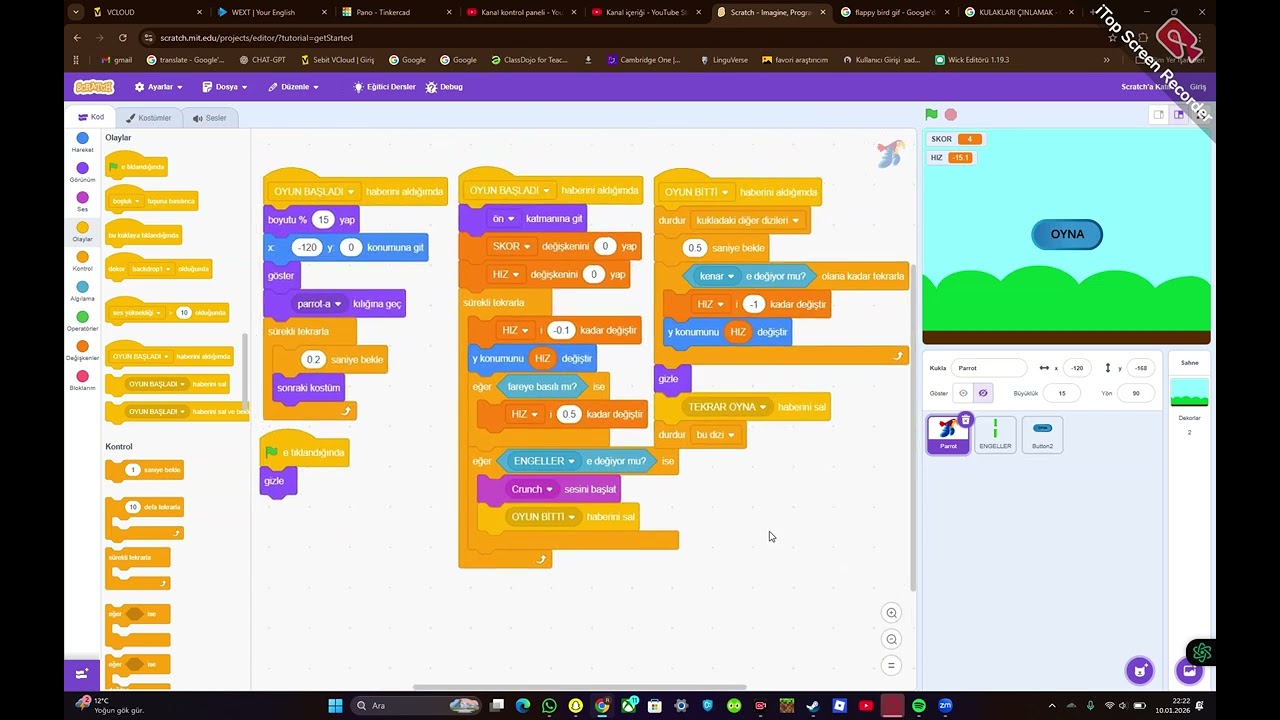Viewport: 1280px width, 720px height.
Task: Open Steam from the taskbar
Action: pyautogui.click(x=813, y=706)
